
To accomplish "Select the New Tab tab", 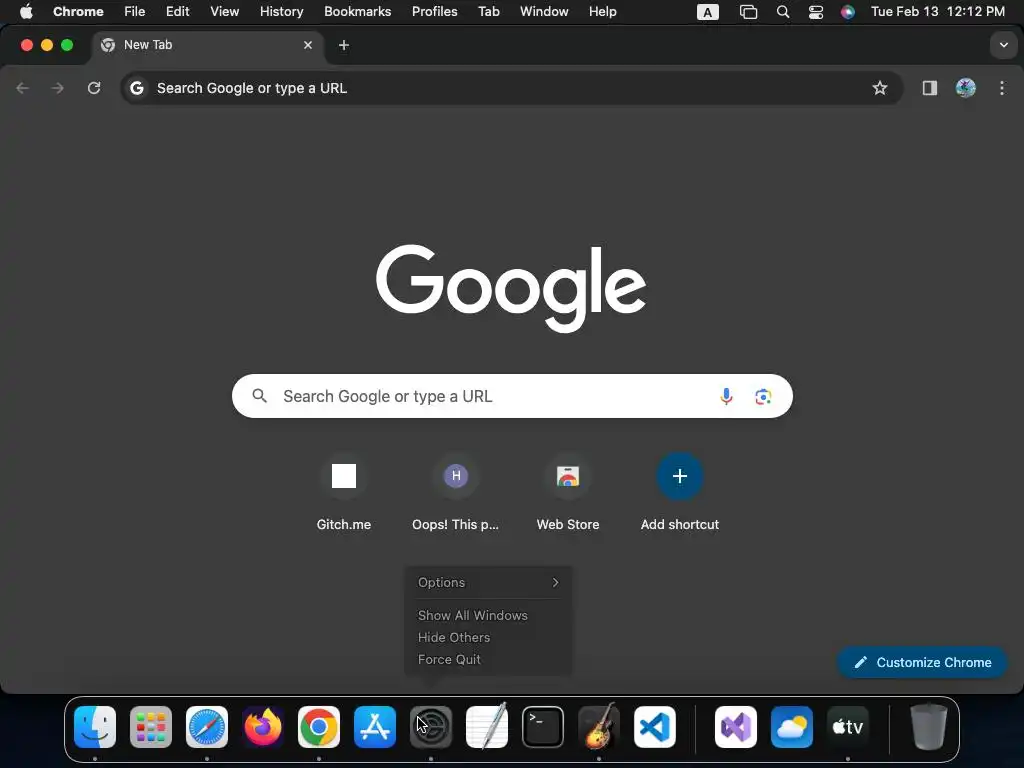I will click(x=206, y=45).
